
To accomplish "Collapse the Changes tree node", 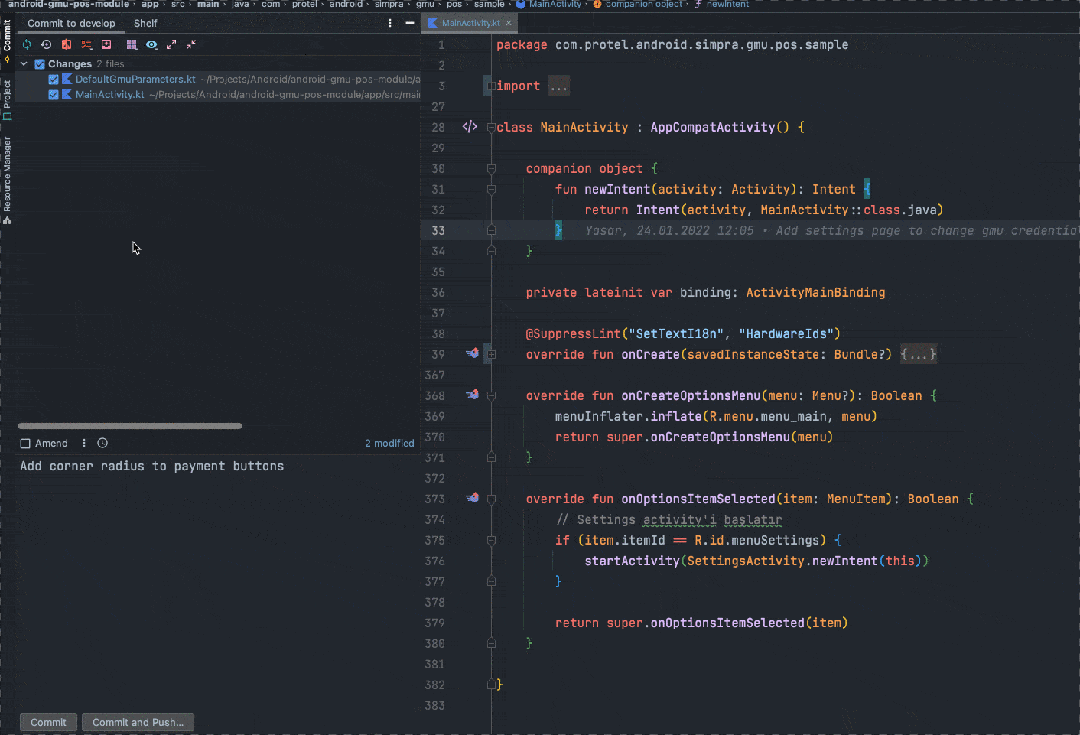I will tap(24, 63).
